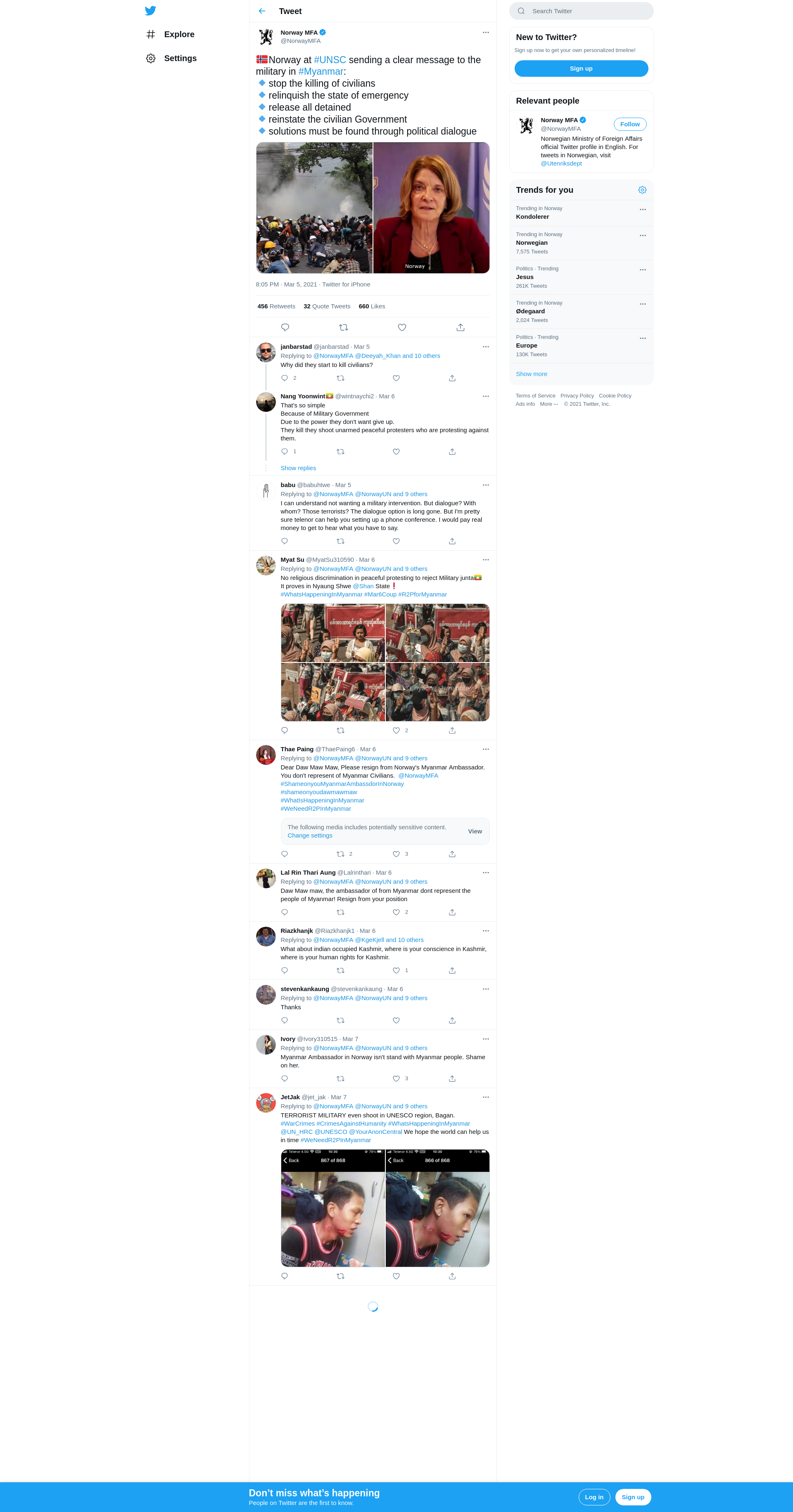Retweet the Norway MFA main tweet

[344, 327]
